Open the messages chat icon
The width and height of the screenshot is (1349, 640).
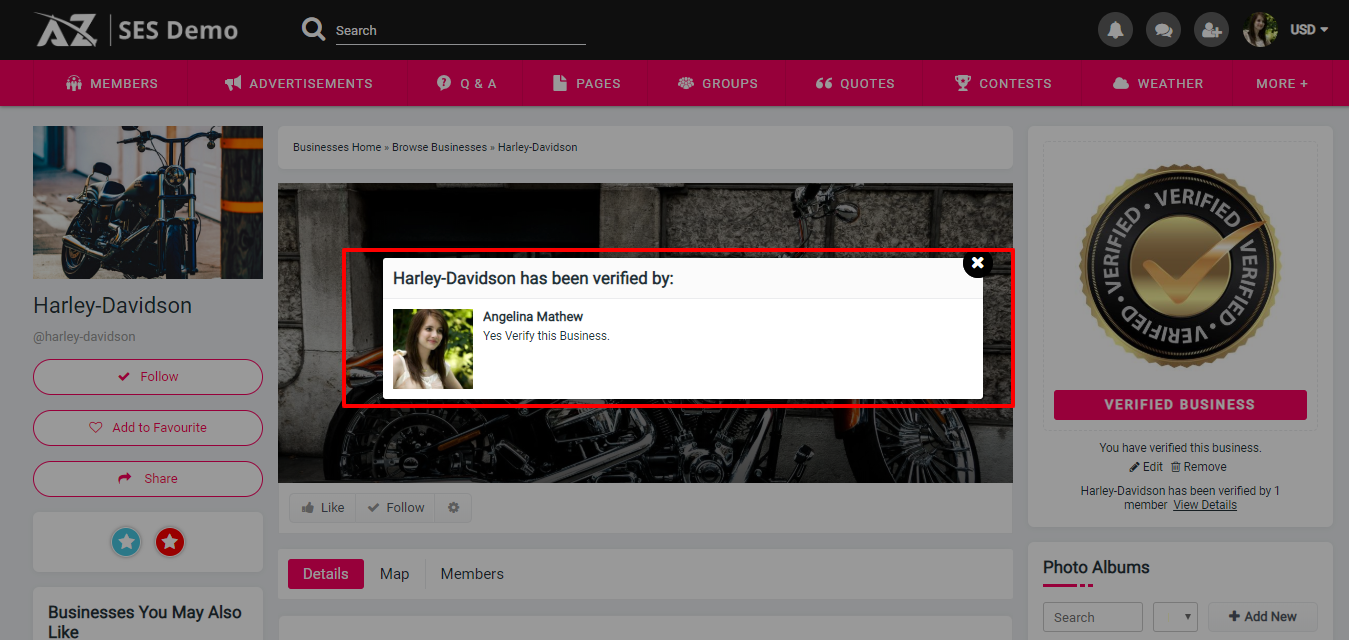[1163, 30]
